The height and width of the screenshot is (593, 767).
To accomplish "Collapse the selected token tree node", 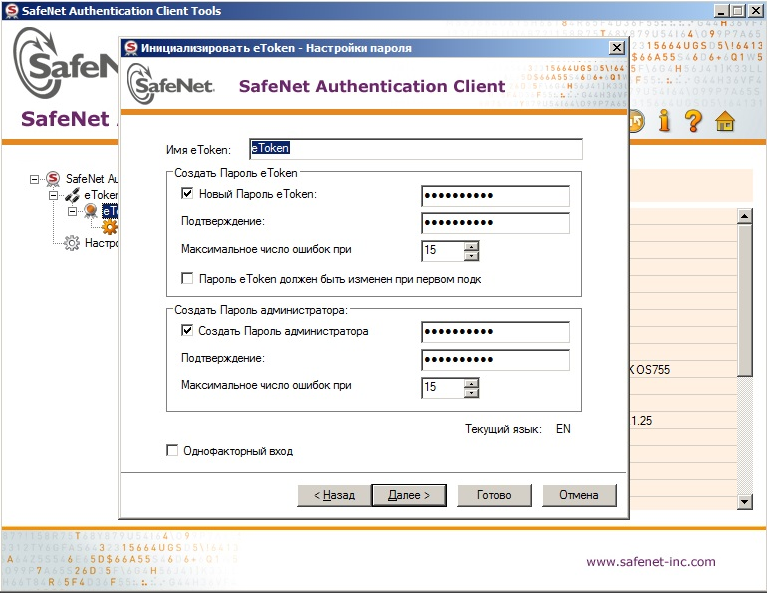I will pos(72,211).
